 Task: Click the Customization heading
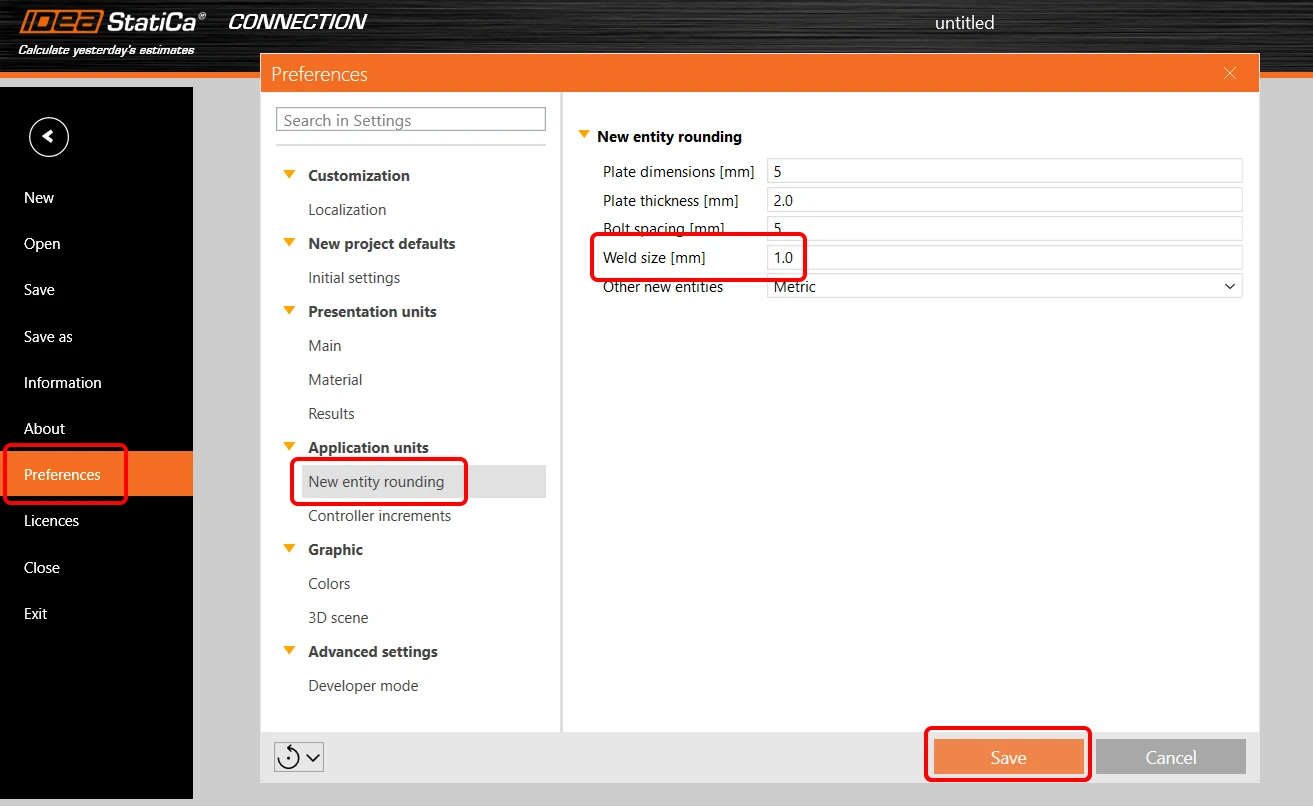[359, 175]
